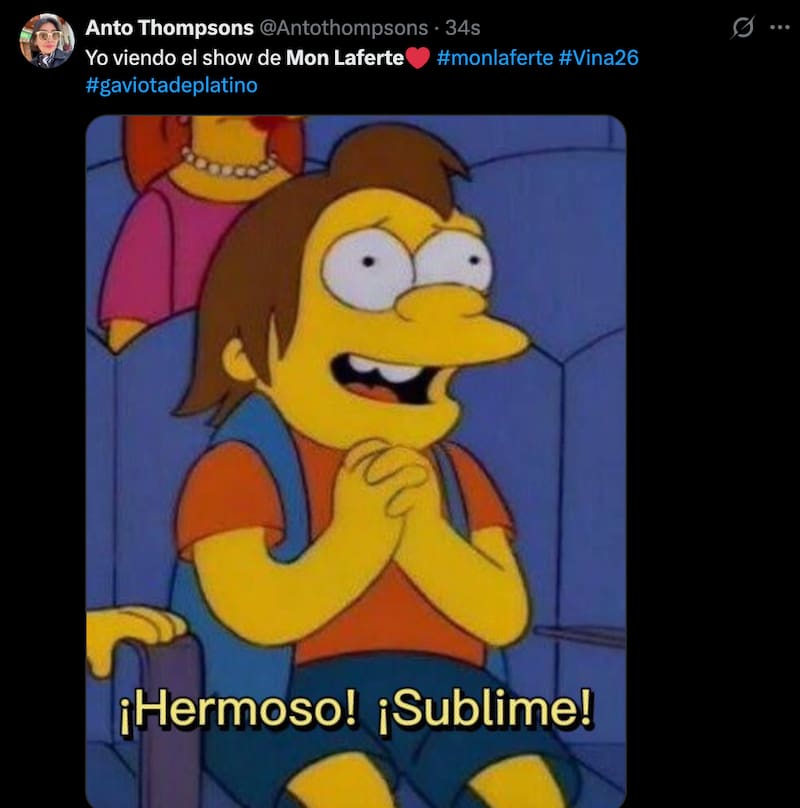
Task: Click the 'Yo viendo el show de' text
Action: 183,58
